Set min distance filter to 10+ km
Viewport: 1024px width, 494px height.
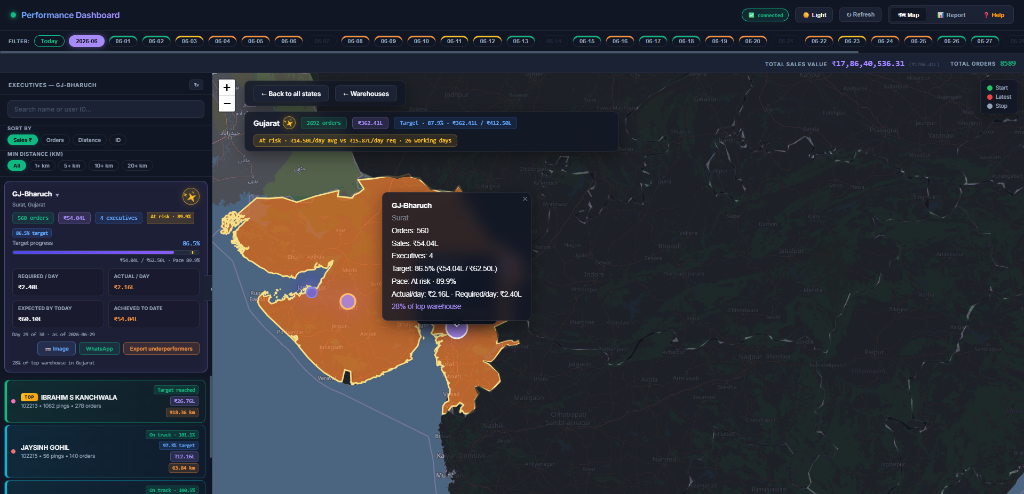pyautogui.click(x=103, y=166)
